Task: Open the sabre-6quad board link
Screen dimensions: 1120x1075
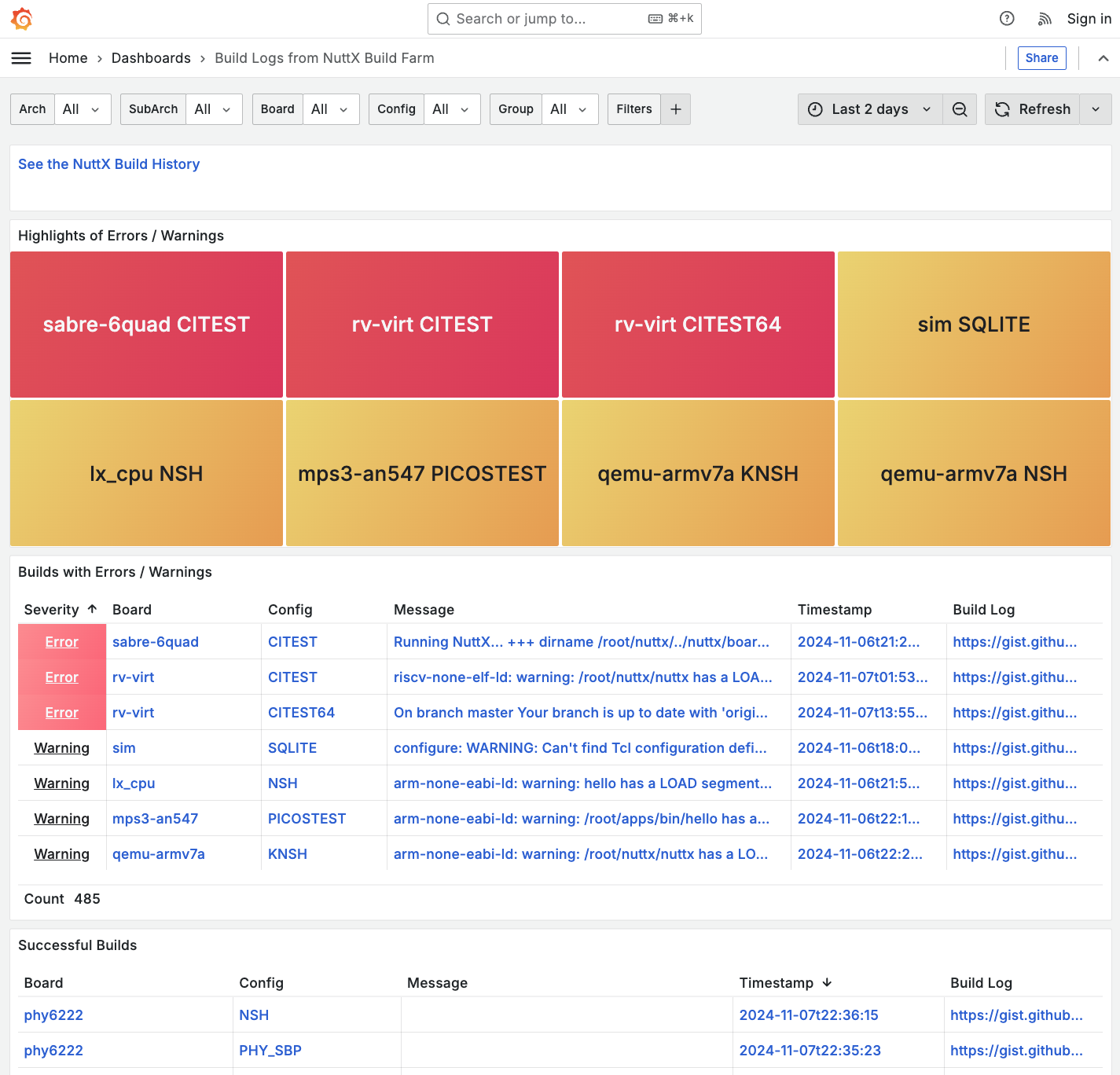Action: pos(156,642)
